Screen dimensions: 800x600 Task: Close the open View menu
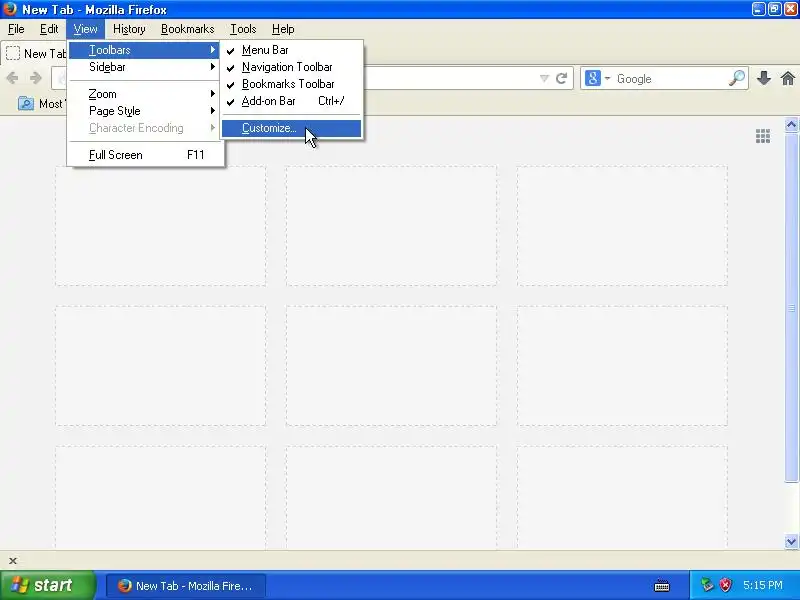click(x=85, y=29)
